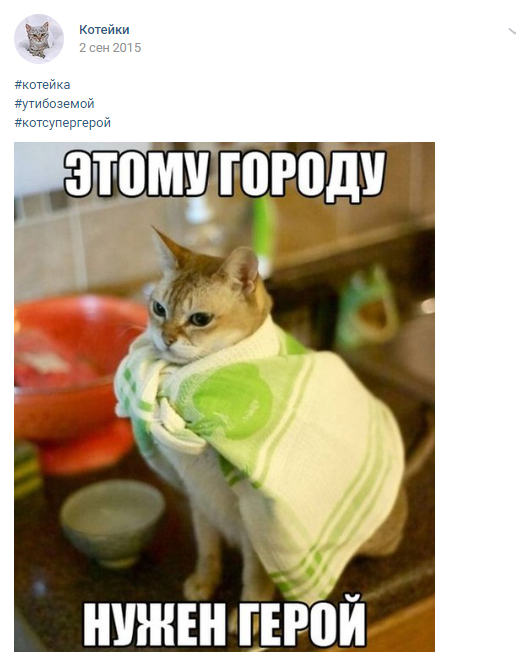Click the НУЖЕН ГЕРОЙ caption on the meme
This screenshot has width=516, height=669.
click(224, 622)
